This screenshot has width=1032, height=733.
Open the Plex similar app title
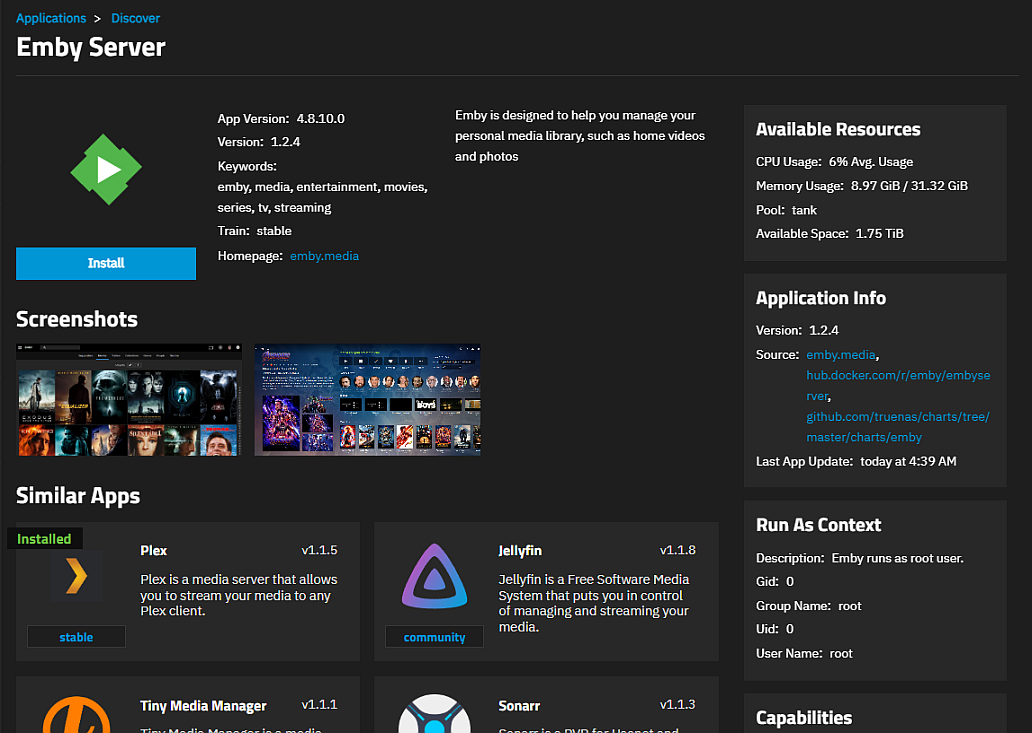[153, 551]
